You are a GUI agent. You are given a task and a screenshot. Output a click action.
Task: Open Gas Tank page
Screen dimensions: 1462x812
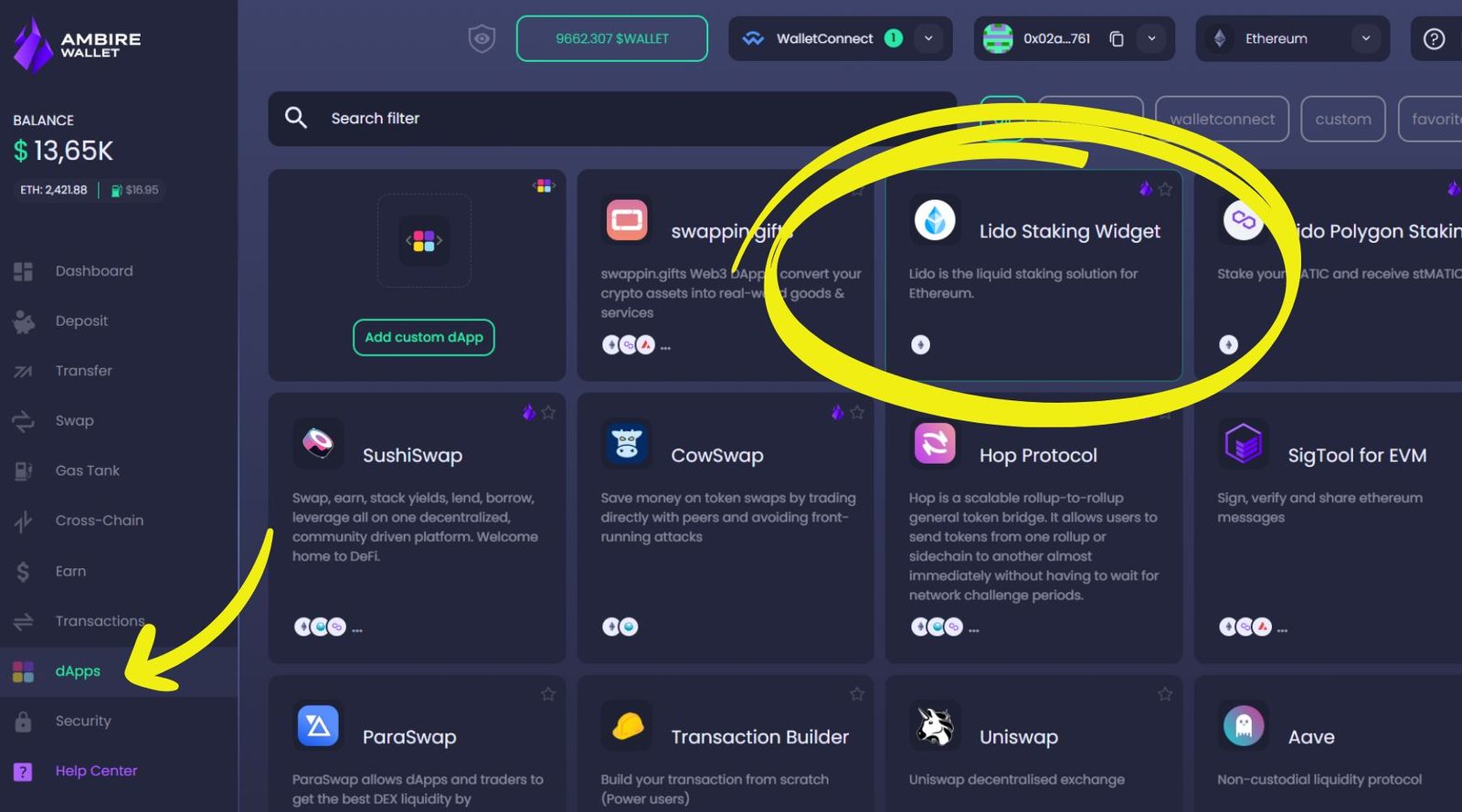click(87, 471)
